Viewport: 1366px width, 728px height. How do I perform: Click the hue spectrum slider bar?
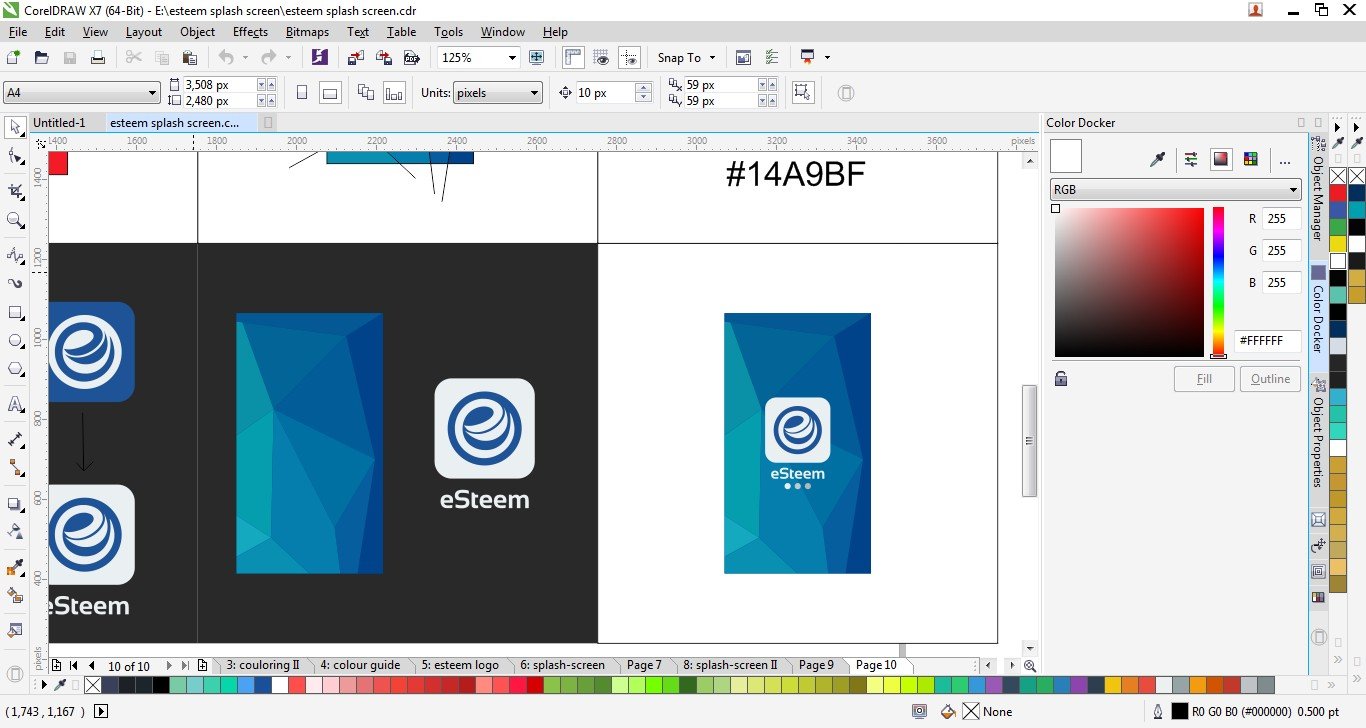(1218, 282)
